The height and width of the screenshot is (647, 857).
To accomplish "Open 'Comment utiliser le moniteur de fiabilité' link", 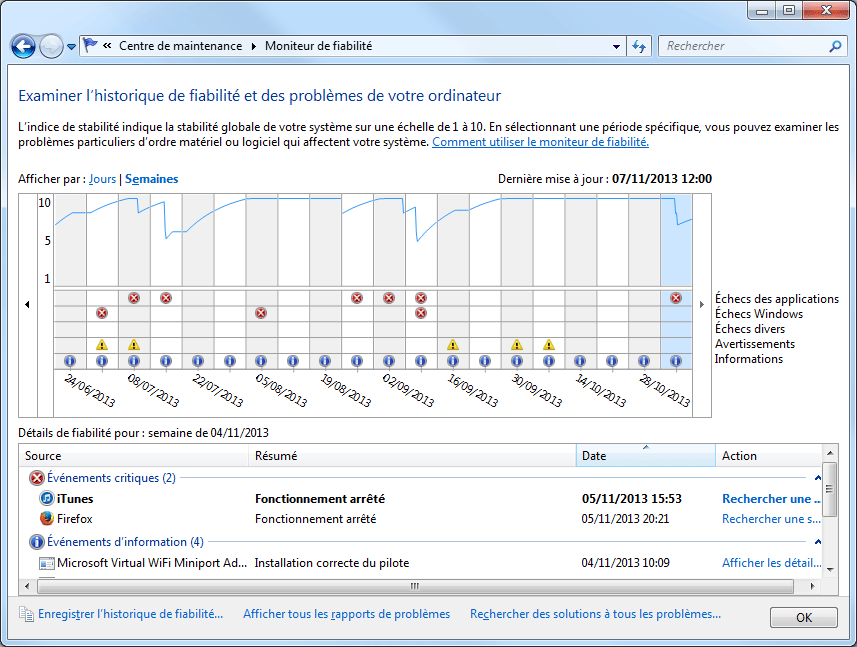I will coord(541,142).
